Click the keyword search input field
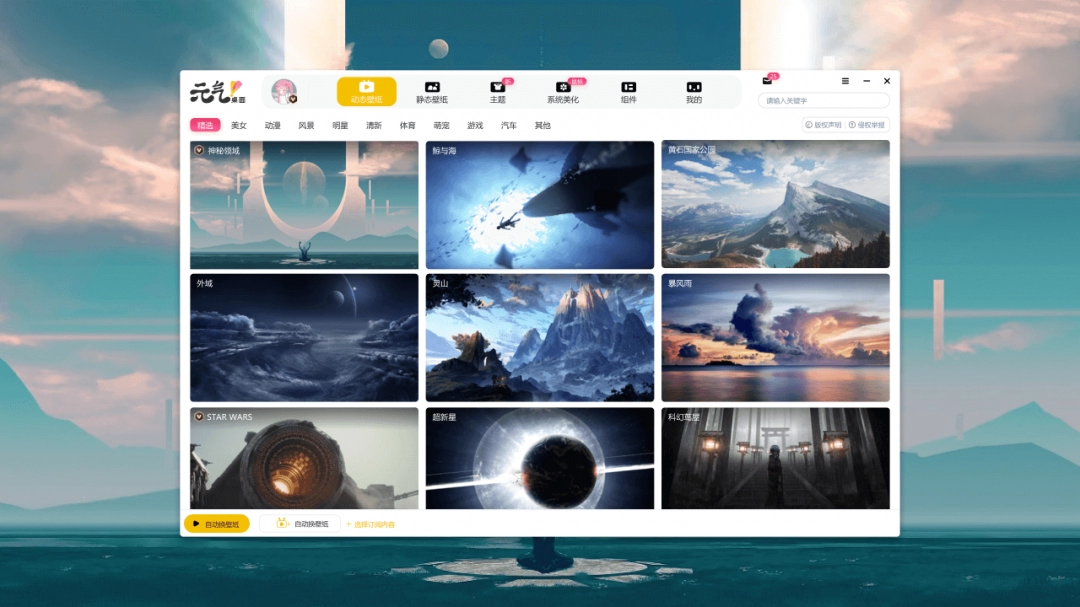 point(823,101)
